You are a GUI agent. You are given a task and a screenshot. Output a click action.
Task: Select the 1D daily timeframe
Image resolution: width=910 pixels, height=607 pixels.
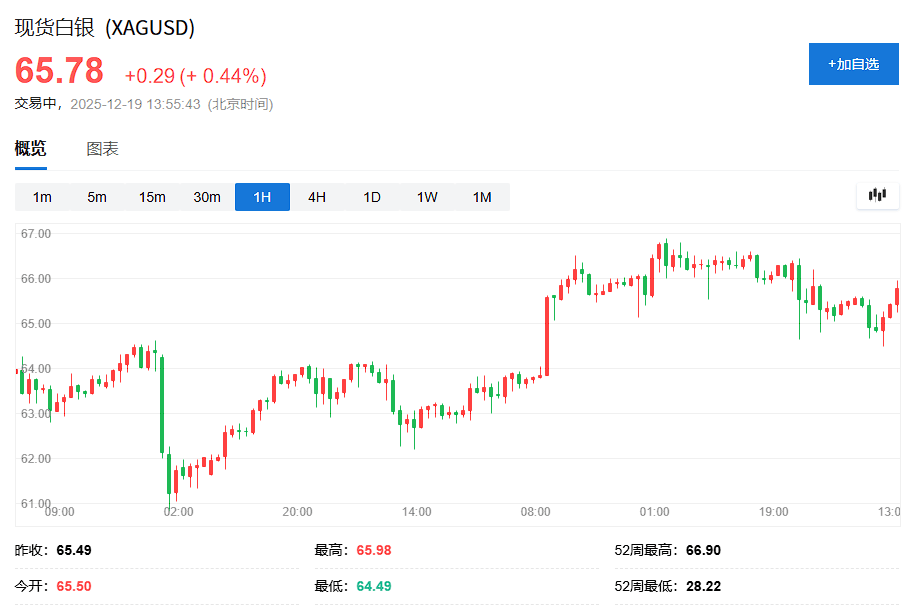click(x=372, y=197)
